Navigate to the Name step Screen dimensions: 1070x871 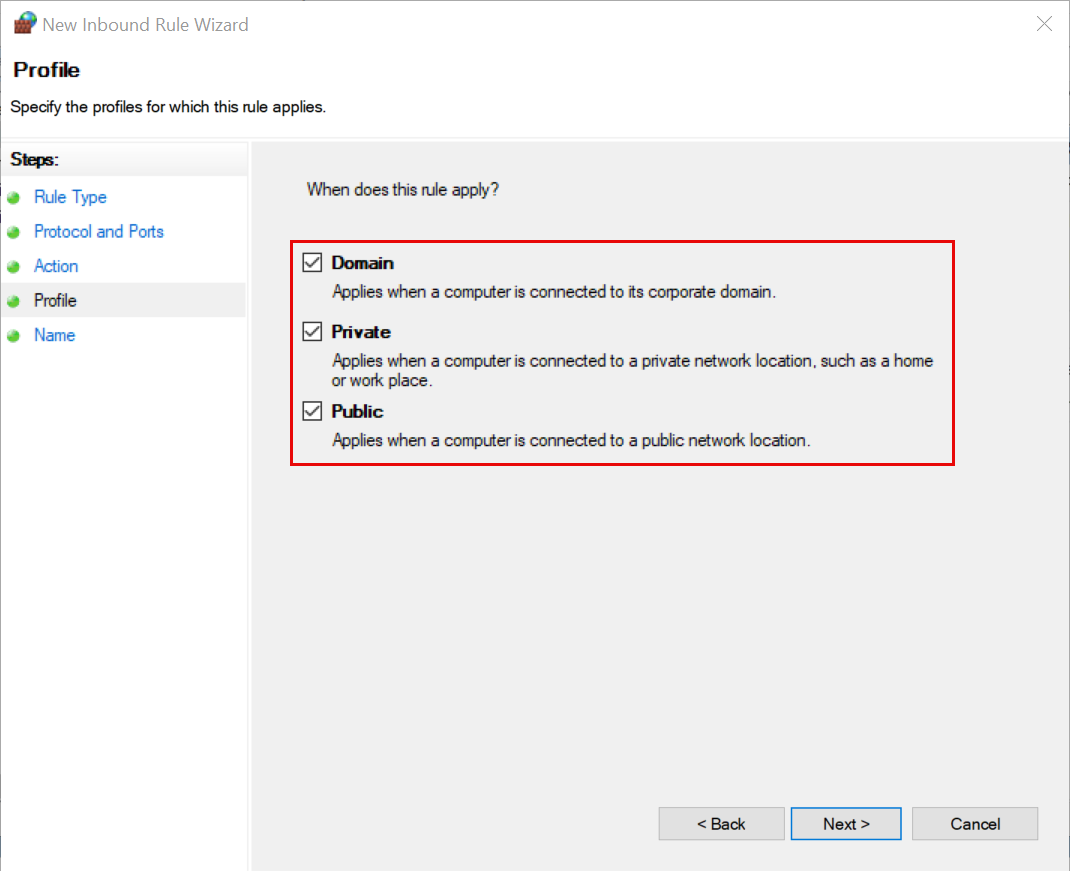(x=54, y=335)
